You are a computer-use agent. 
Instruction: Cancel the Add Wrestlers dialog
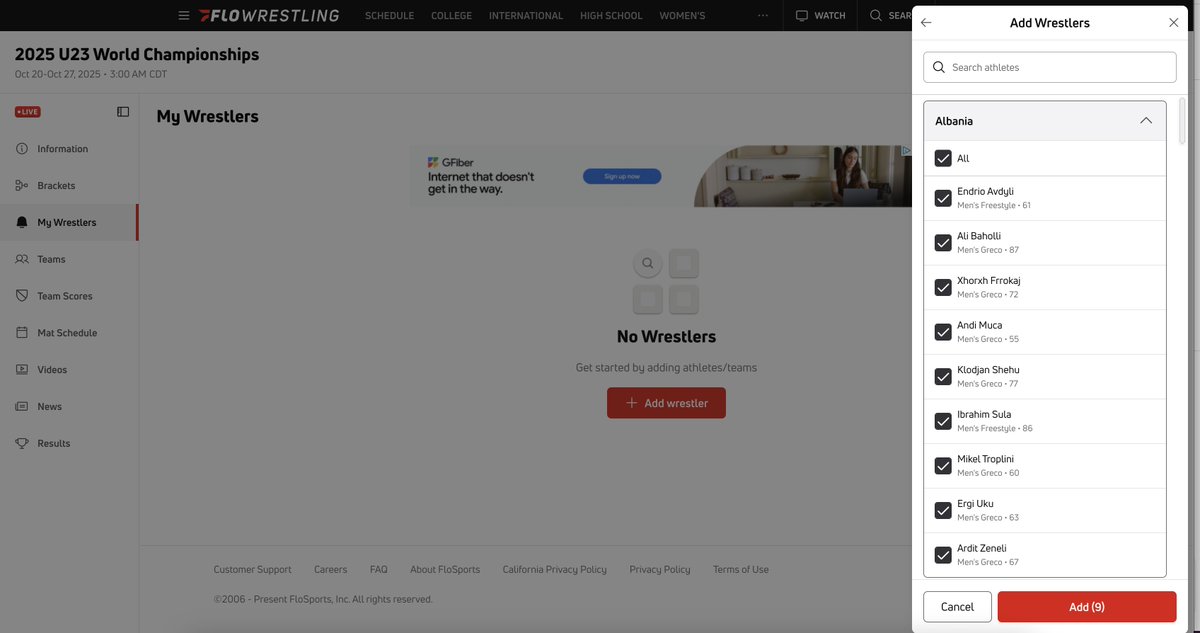[955, 604]
